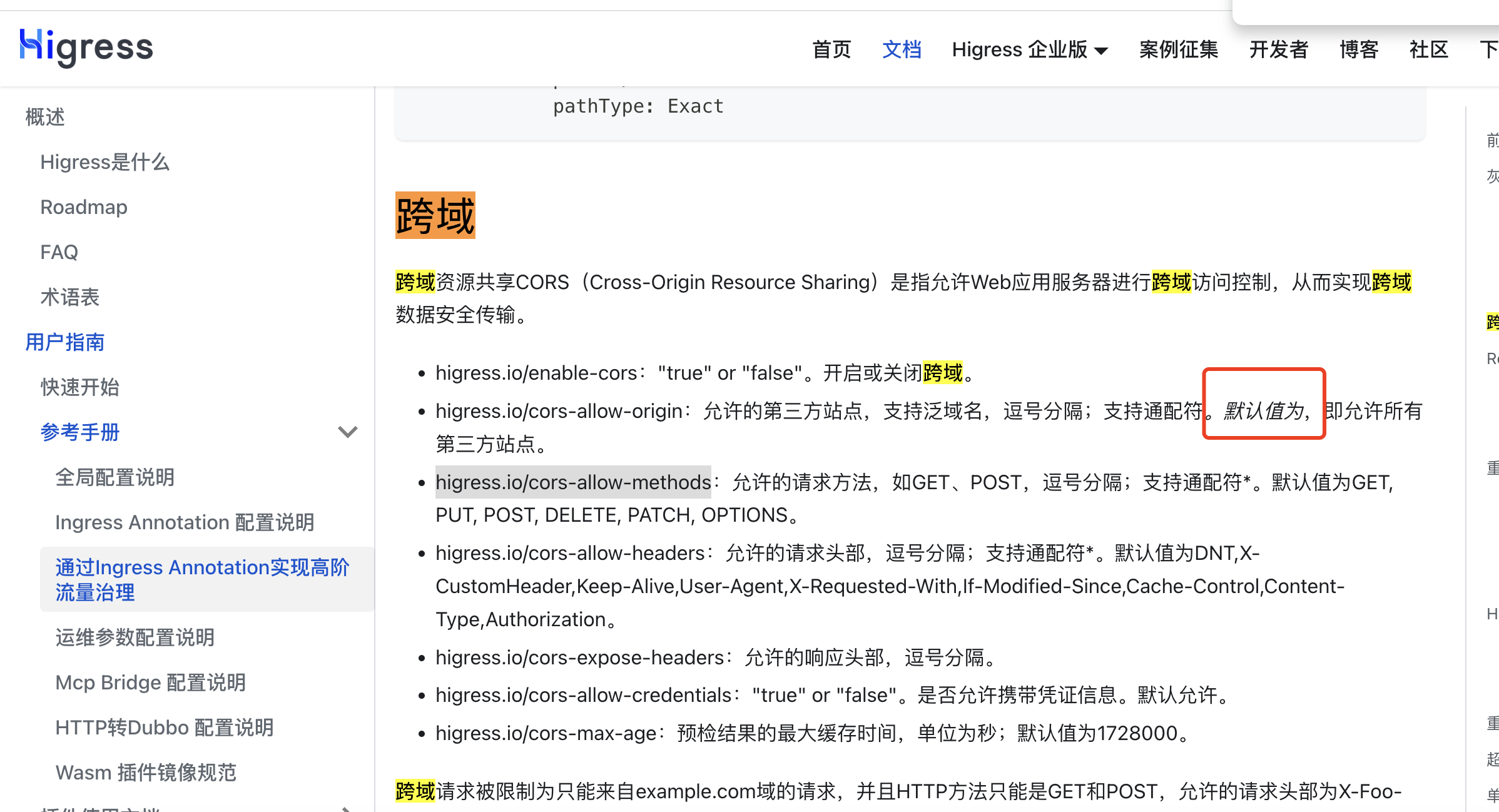Open the 社区 nav item

[1429, 49]
